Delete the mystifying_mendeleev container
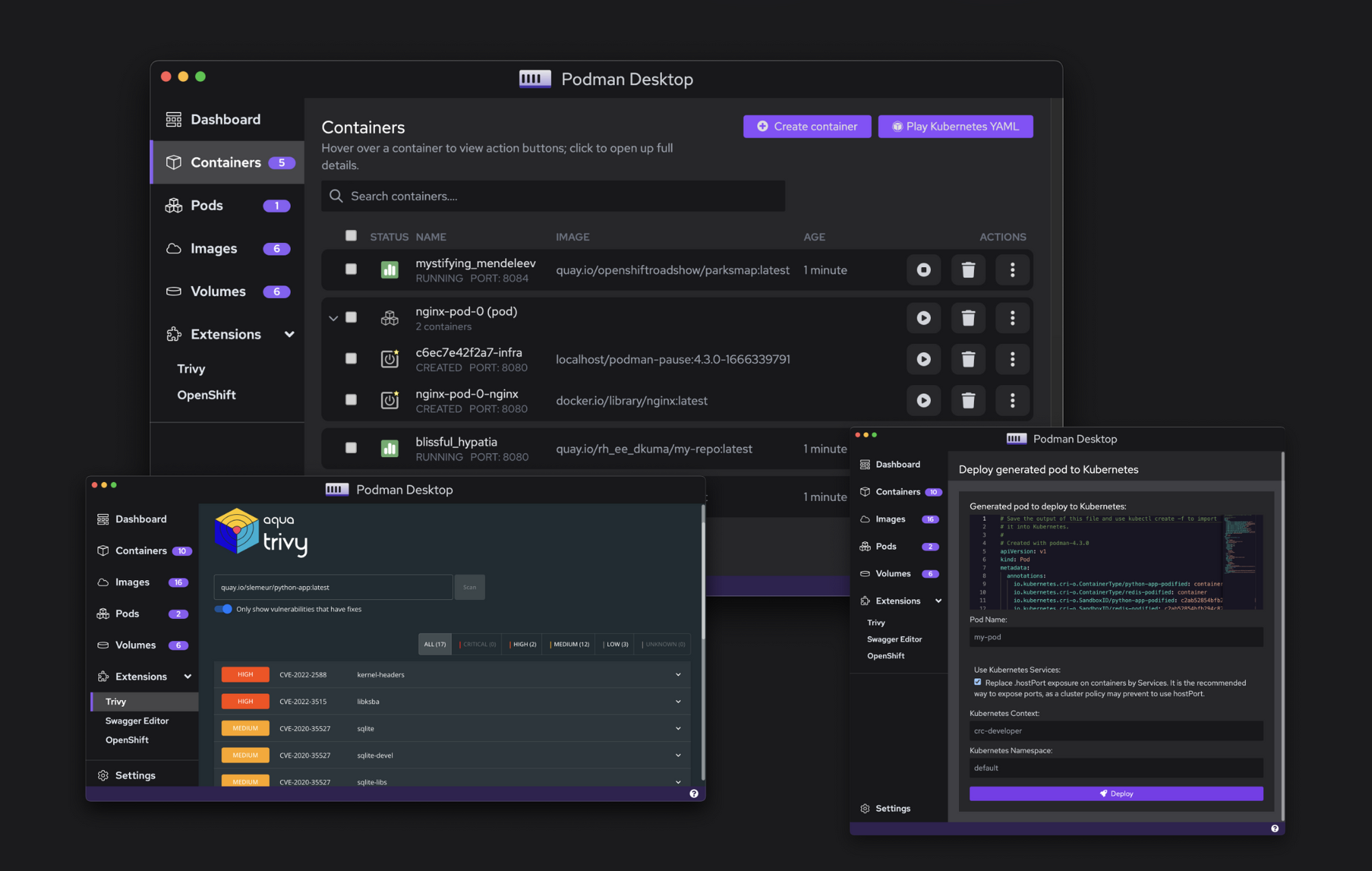This screenshot has width=1372, height=871. (968, 270)
